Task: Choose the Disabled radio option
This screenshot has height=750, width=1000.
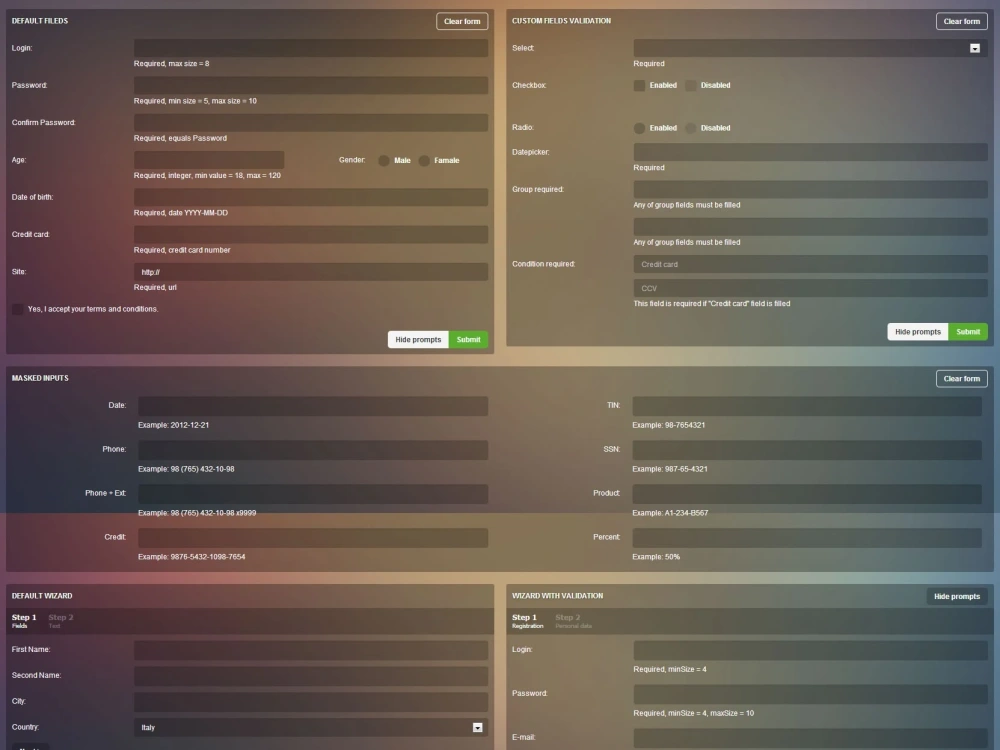Action: (690, 128)
